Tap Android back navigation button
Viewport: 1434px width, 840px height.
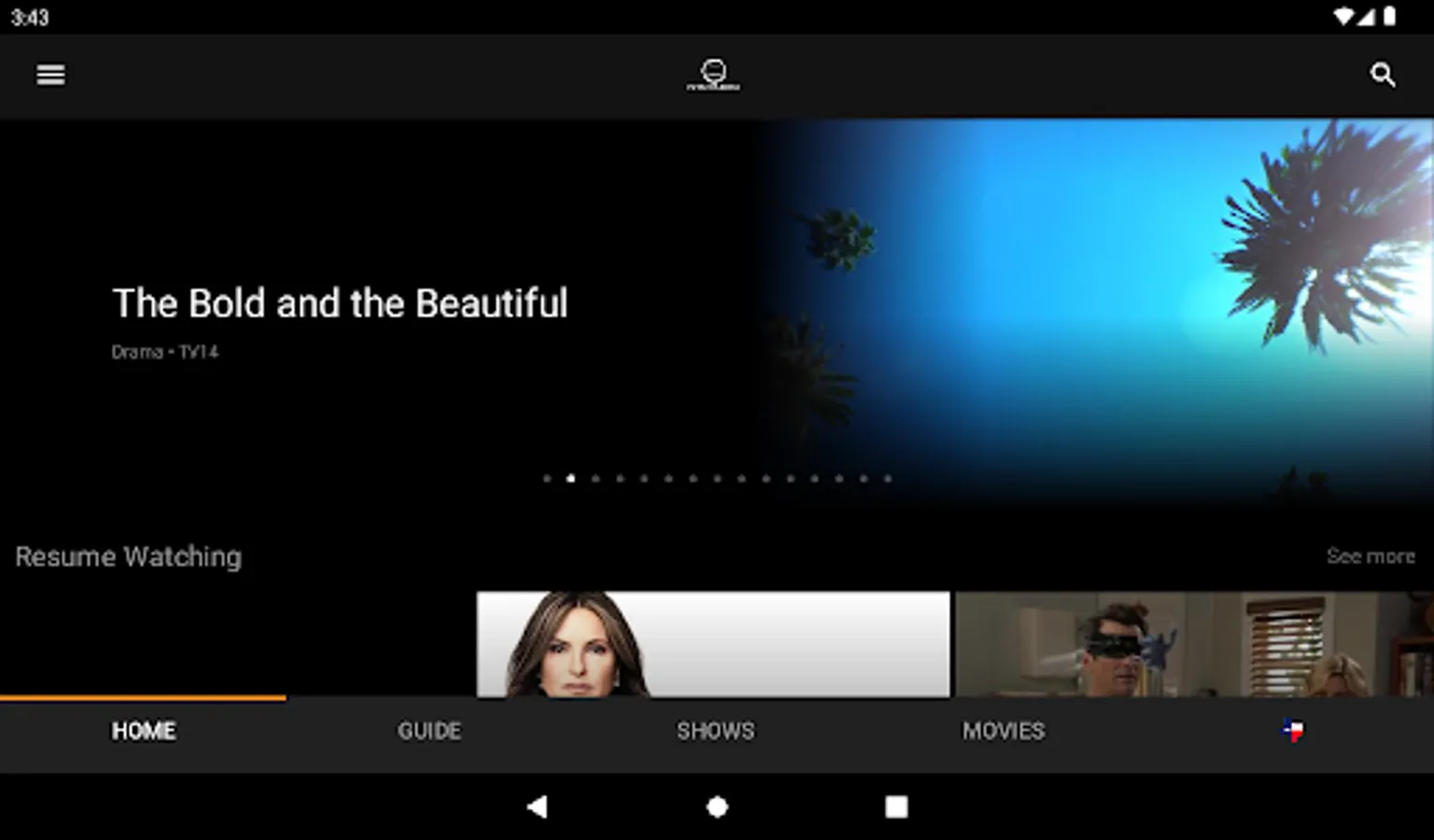click(x=537, y=806)
